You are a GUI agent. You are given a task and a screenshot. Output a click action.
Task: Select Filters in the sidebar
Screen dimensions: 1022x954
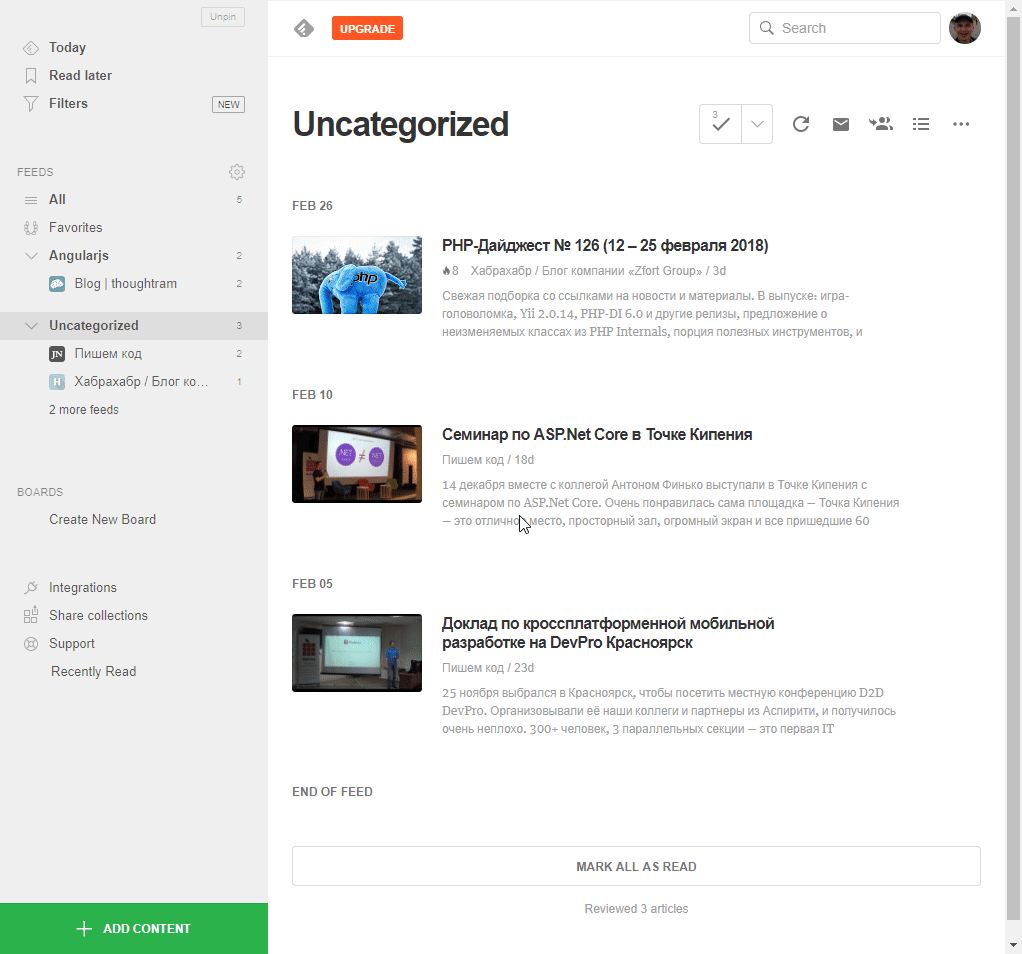(68, 104)
